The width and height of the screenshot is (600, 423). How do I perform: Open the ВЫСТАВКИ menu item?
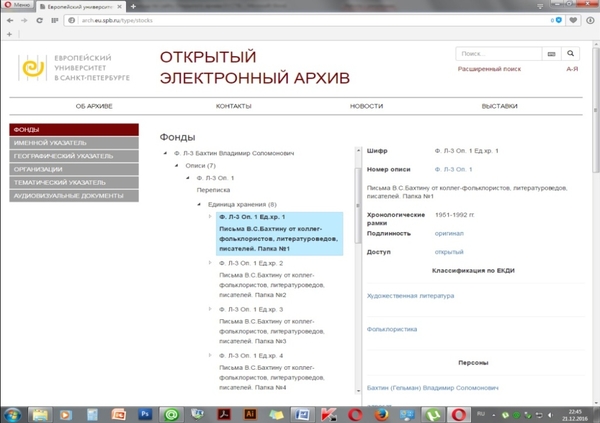point(499,106)
